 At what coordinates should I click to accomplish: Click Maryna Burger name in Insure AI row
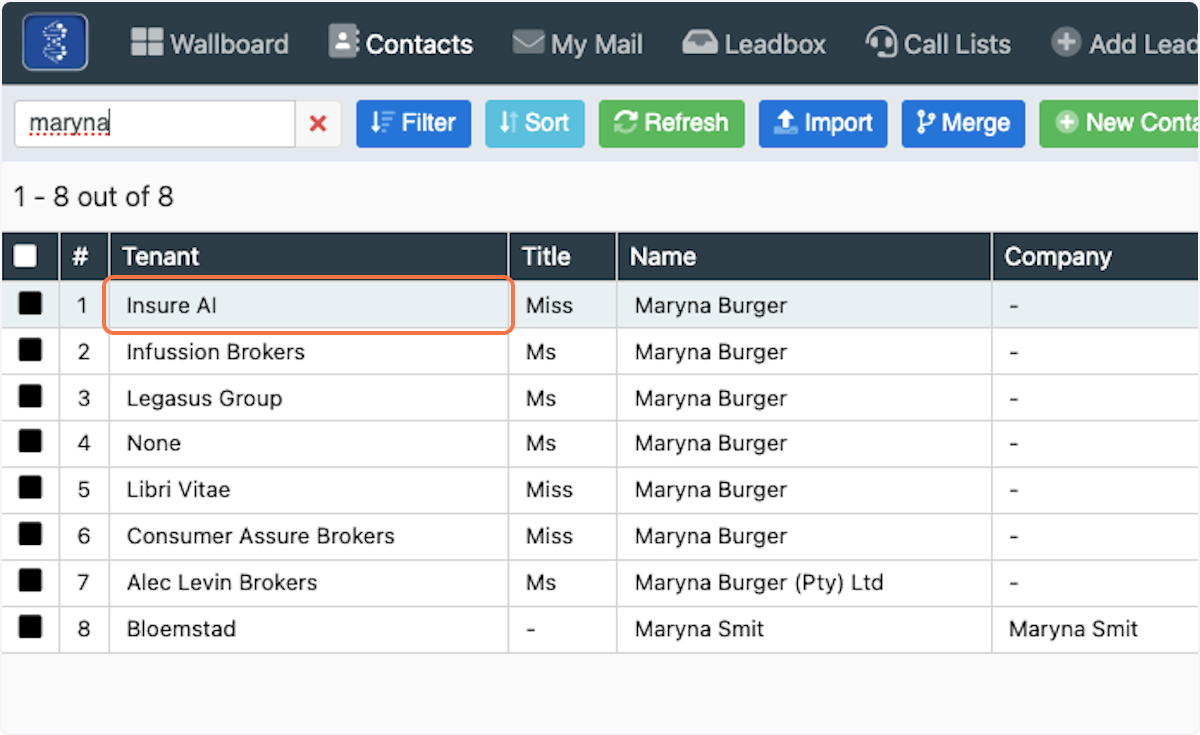tap(711, 306)
